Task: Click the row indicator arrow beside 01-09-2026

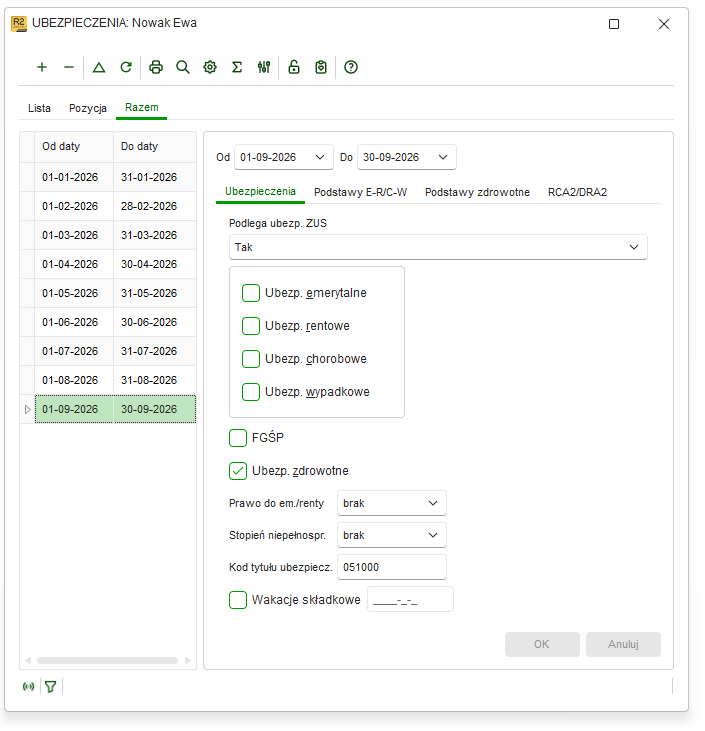Action: [x=28, y=409]
